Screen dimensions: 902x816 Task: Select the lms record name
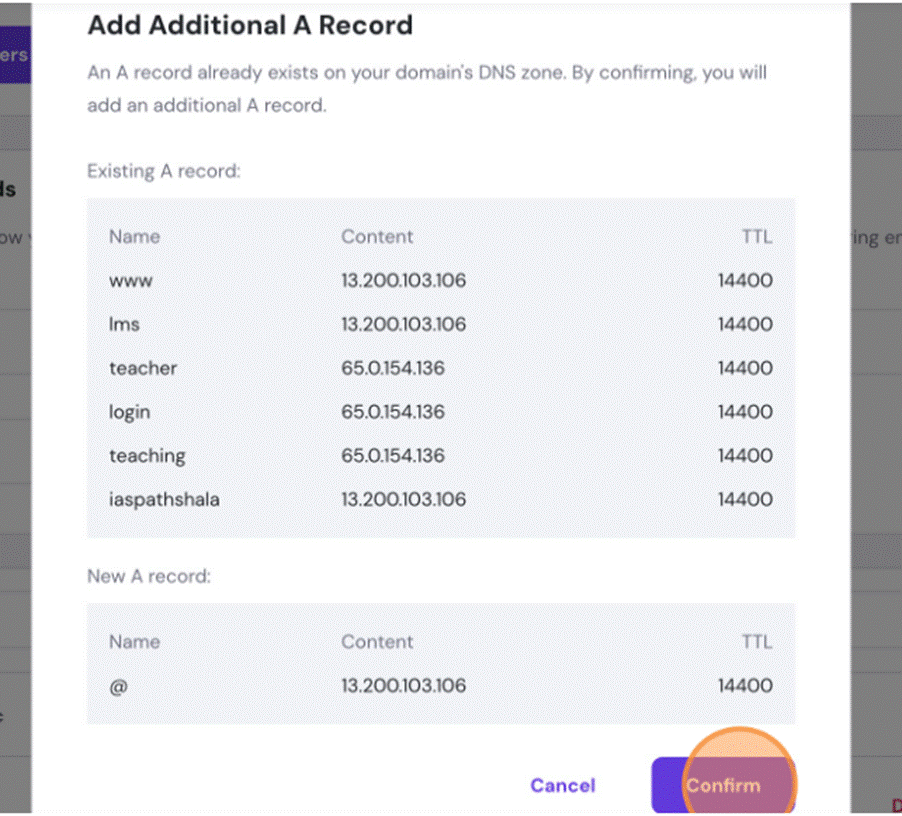(x=124, y=325)
